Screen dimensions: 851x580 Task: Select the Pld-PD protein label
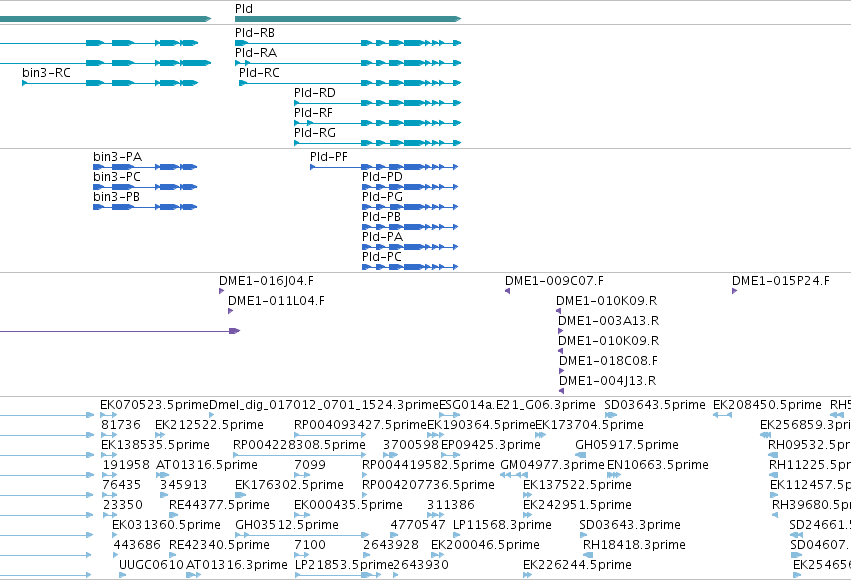pos(382,177)
